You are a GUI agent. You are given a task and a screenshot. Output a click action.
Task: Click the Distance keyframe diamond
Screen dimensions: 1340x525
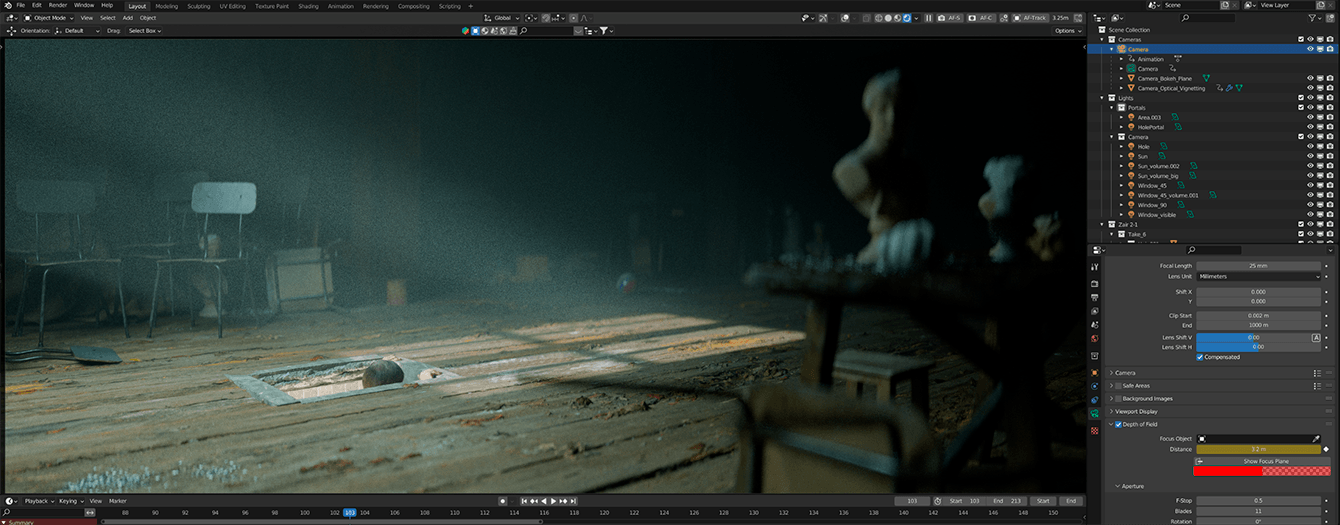point(1327,449)
